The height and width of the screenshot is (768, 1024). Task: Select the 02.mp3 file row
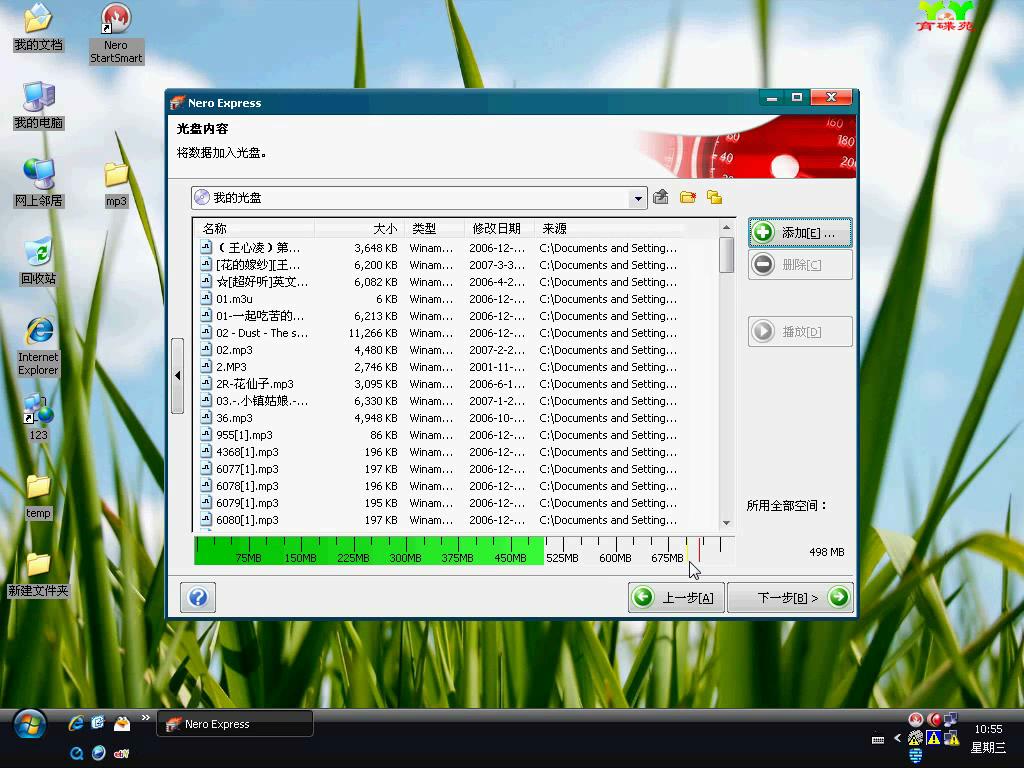pos(439,350)
